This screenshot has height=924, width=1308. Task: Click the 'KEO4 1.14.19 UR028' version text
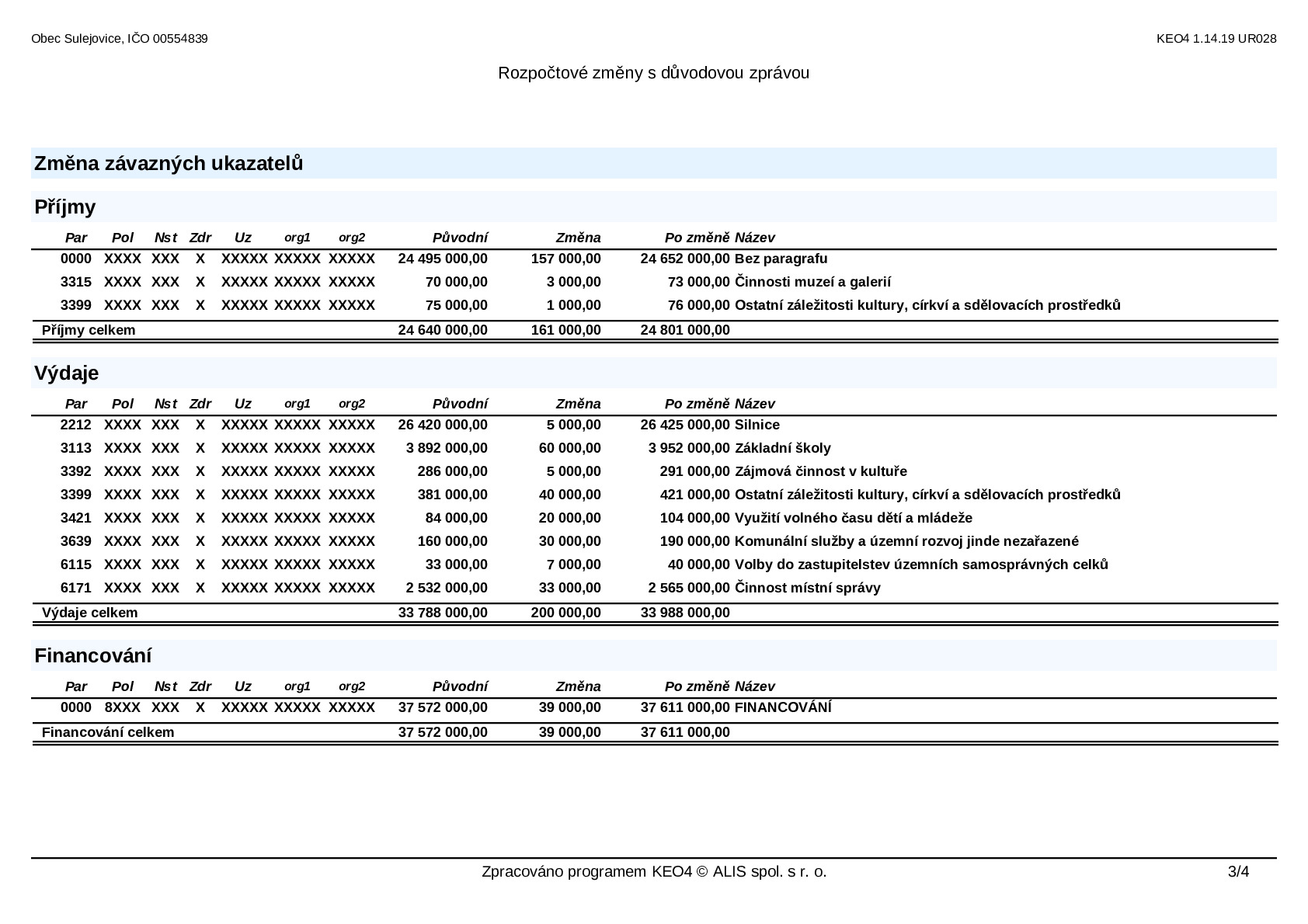click(x=1216, y=39)
